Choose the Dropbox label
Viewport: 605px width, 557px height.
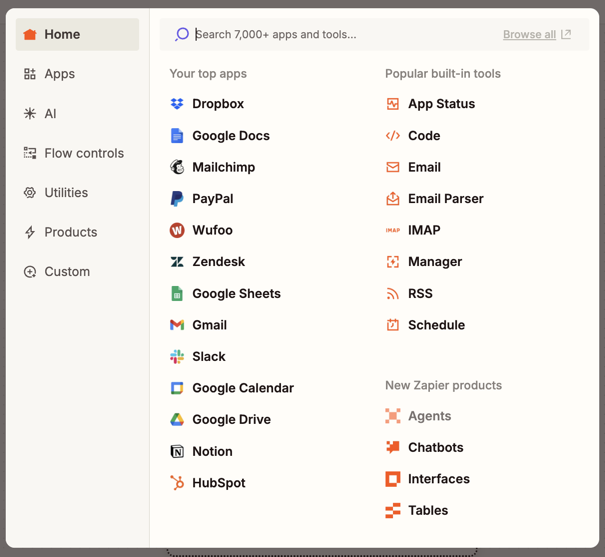pyautogui.click(x=218, y=104)
